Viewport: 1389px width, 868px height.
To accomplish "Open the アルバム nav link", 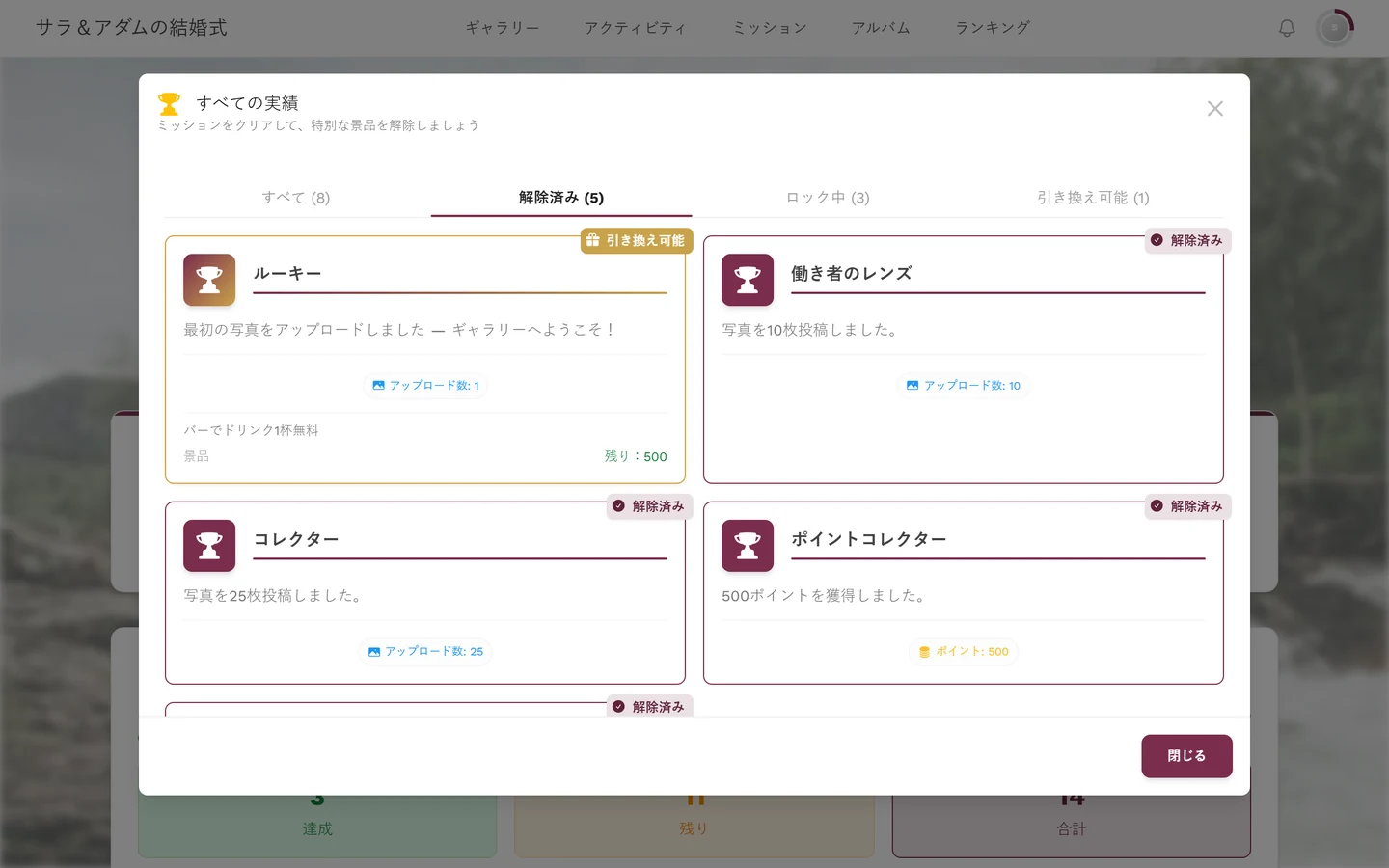I will (881, 28).
